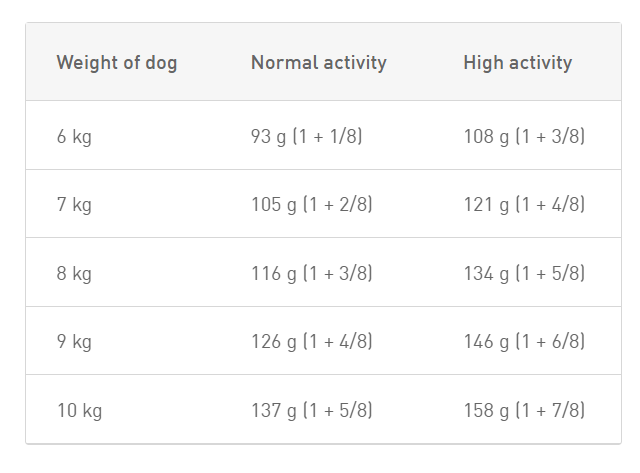Screen dimensions: 640x473
Task: Click the 105 g (1 + 2/8) cell
Action: (x=312, y=204)
